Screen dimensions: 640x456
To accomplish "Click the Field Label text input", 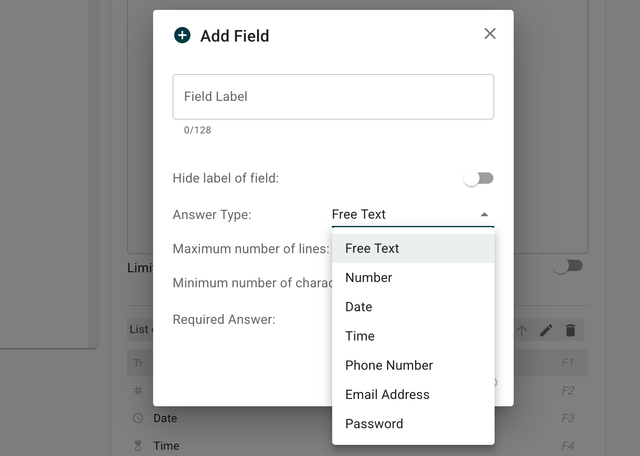I will [333, 97].
